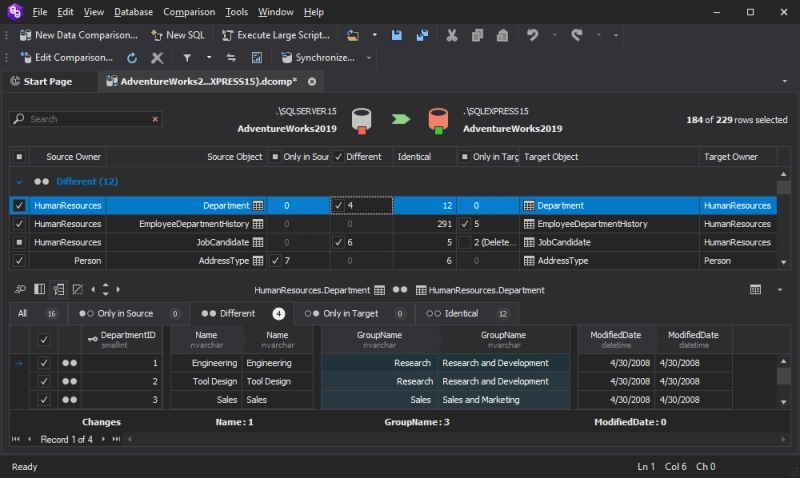Select the All records tab
The height and width of the screenshot is (478, 800).
(x=39, y=314)
